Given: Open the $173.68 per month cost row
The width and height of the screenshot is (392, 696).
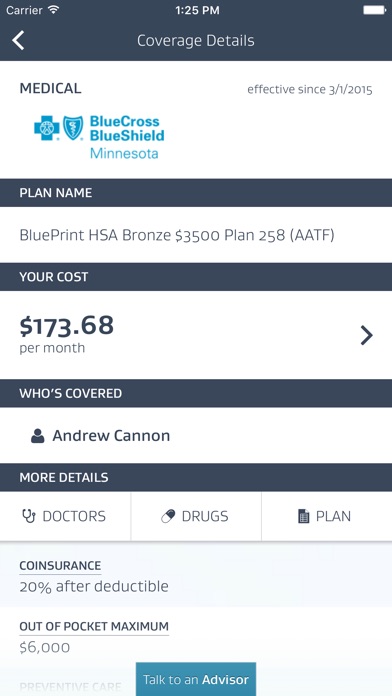Looking at the screenshot, I should [x=196, y=335].
